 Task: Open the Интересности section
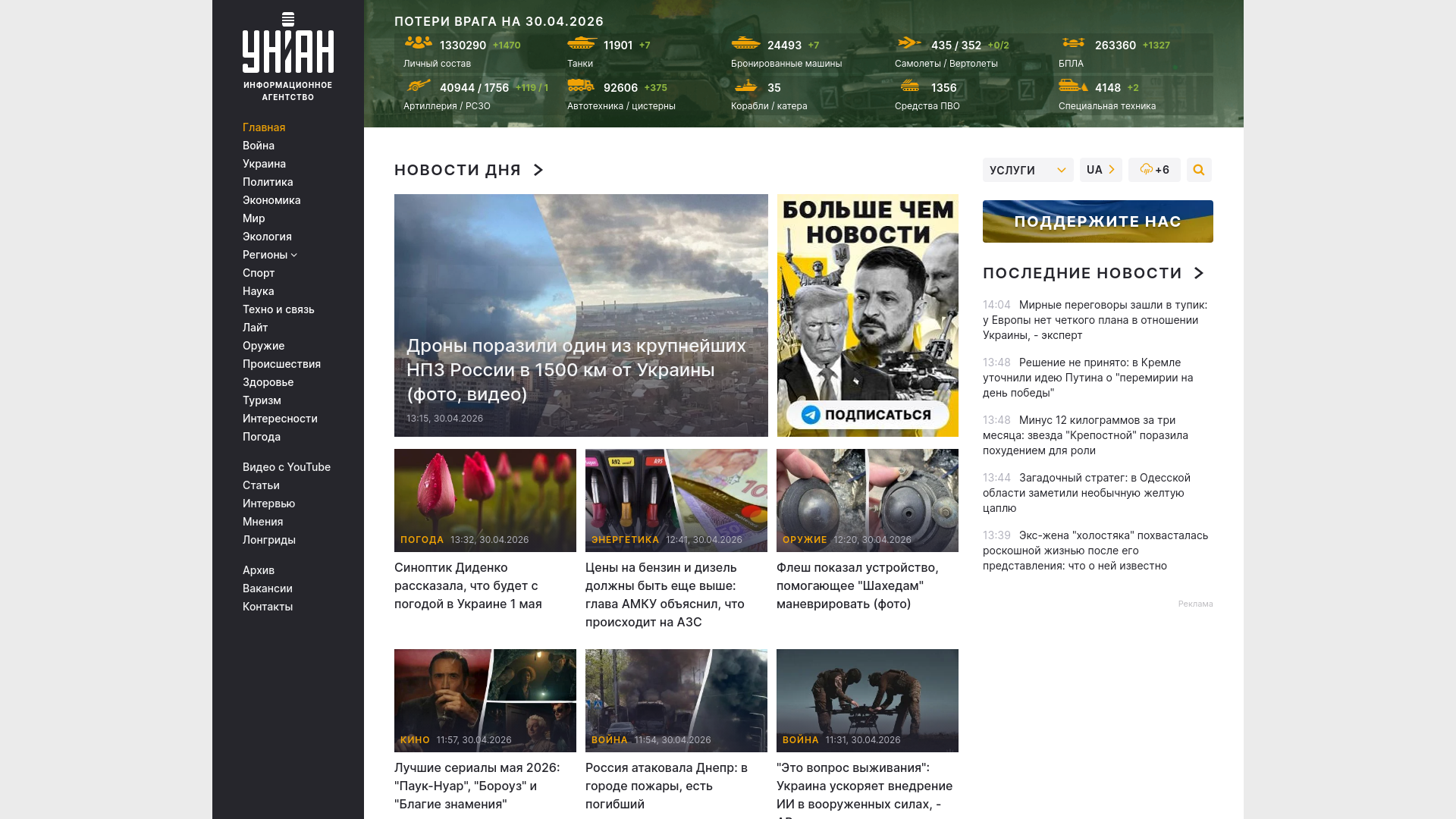point(280,419)
